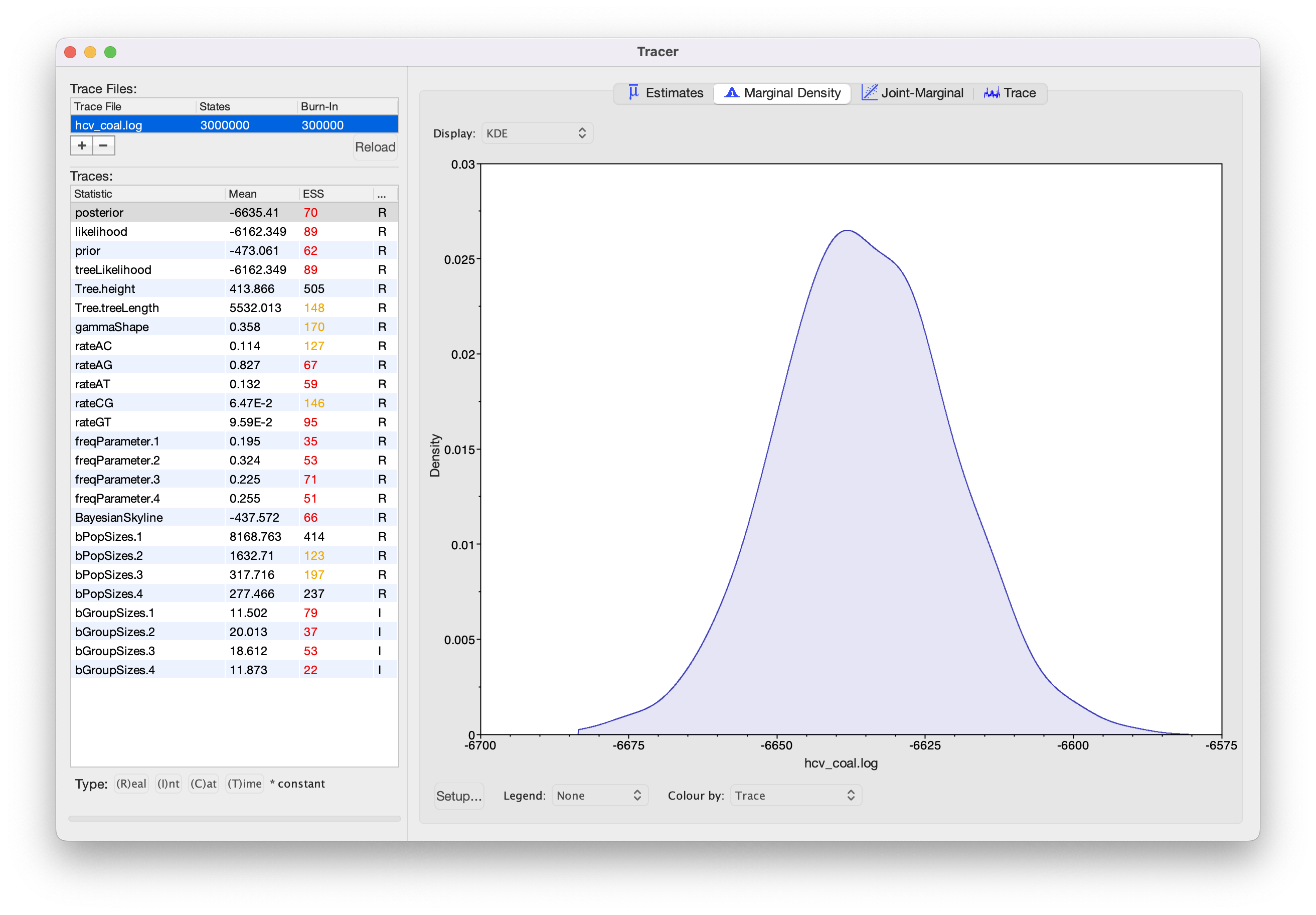1316x915 pixels.
Task: Set trace type to (I)nt
Action: (x=169, y=784)
